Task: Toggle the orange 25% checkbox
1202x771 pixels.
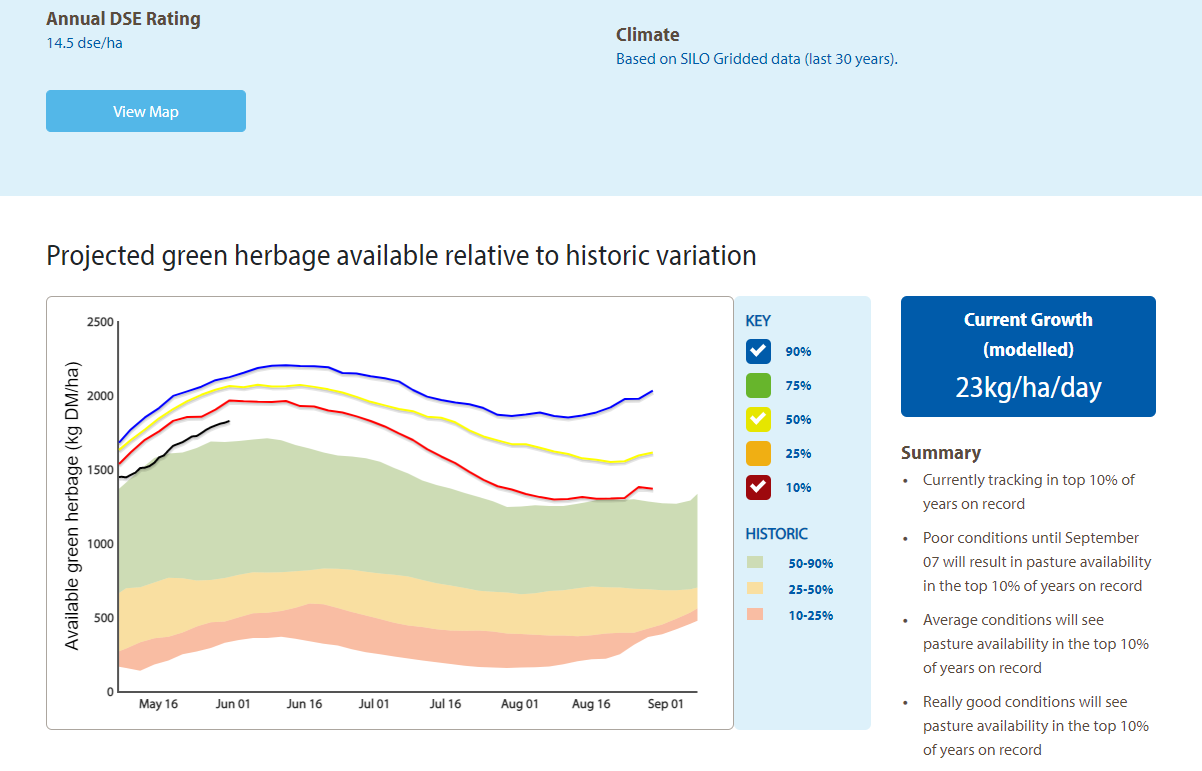Action: 758,453
